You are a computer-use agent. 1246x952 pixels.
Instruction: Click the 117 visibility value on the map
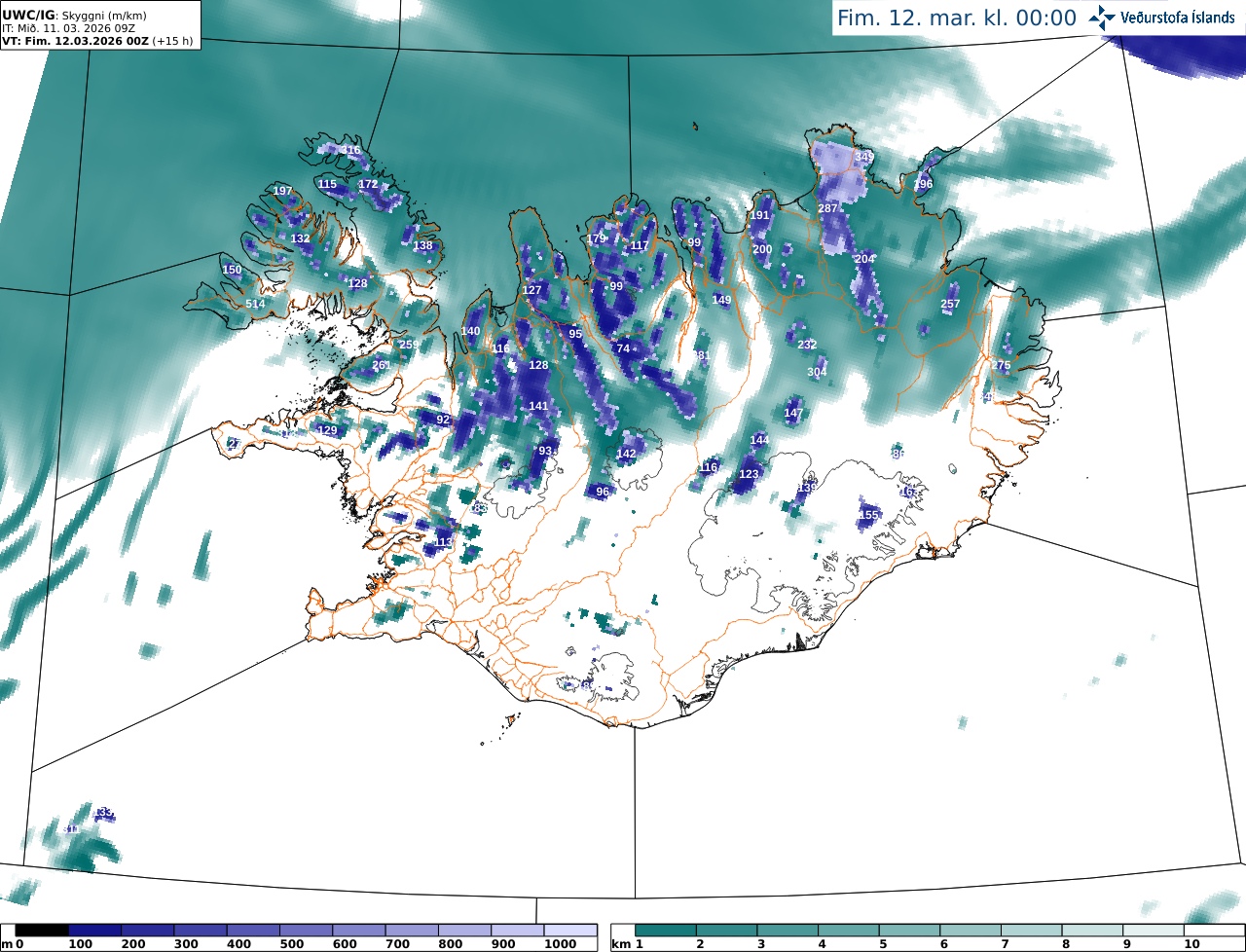[x=640, y=245]
